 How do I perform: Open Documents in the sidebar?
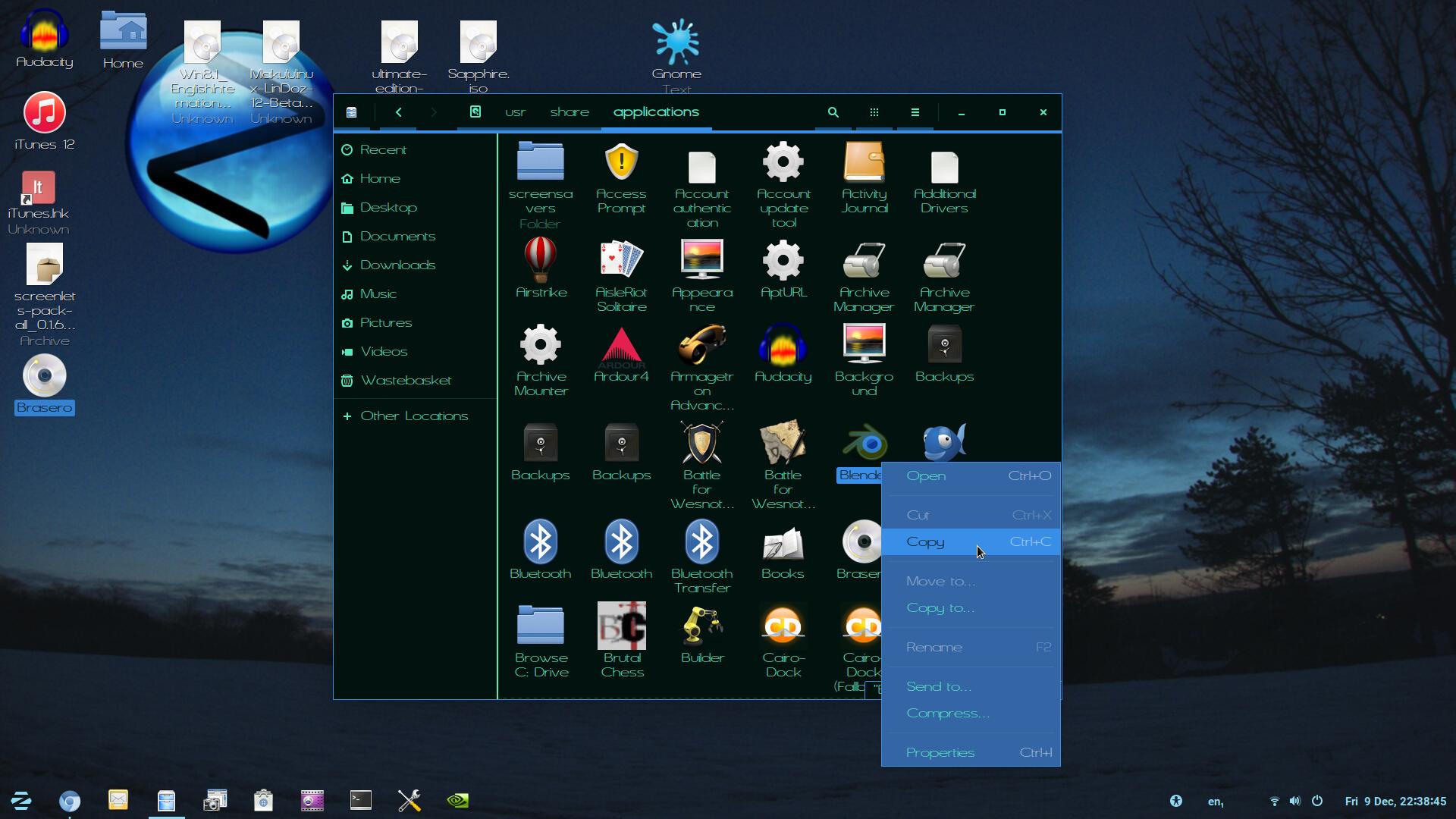[415, 236]
